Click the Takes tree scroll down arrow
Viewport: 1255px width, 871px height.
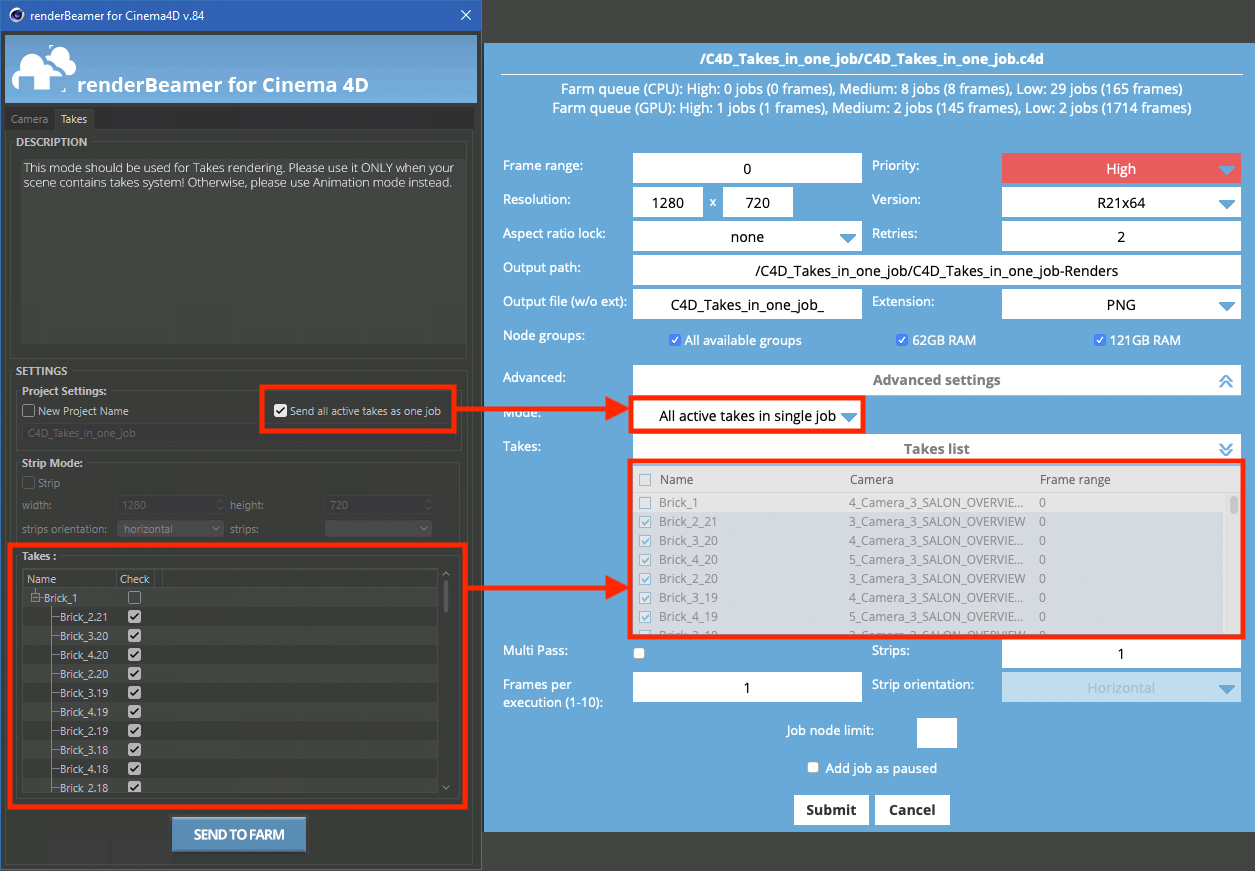click(446, 788)
